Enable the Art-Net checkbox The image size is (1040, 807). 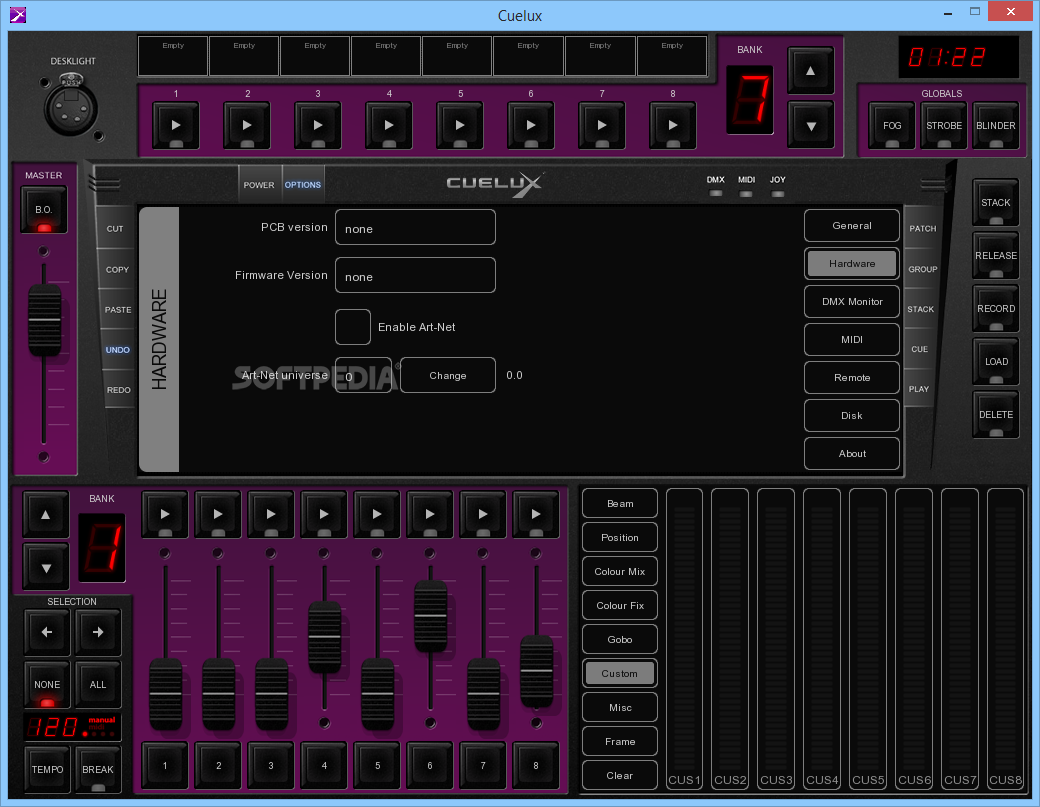tap(353, 327)
